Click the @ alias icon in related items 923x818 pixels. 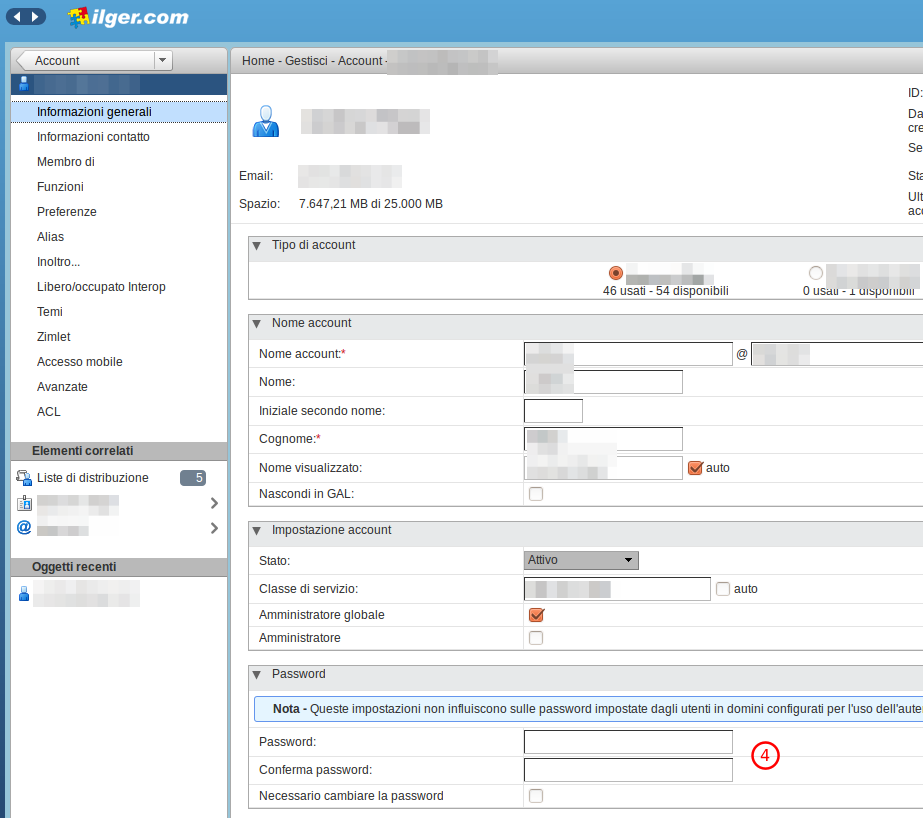(x=24, y=527)
